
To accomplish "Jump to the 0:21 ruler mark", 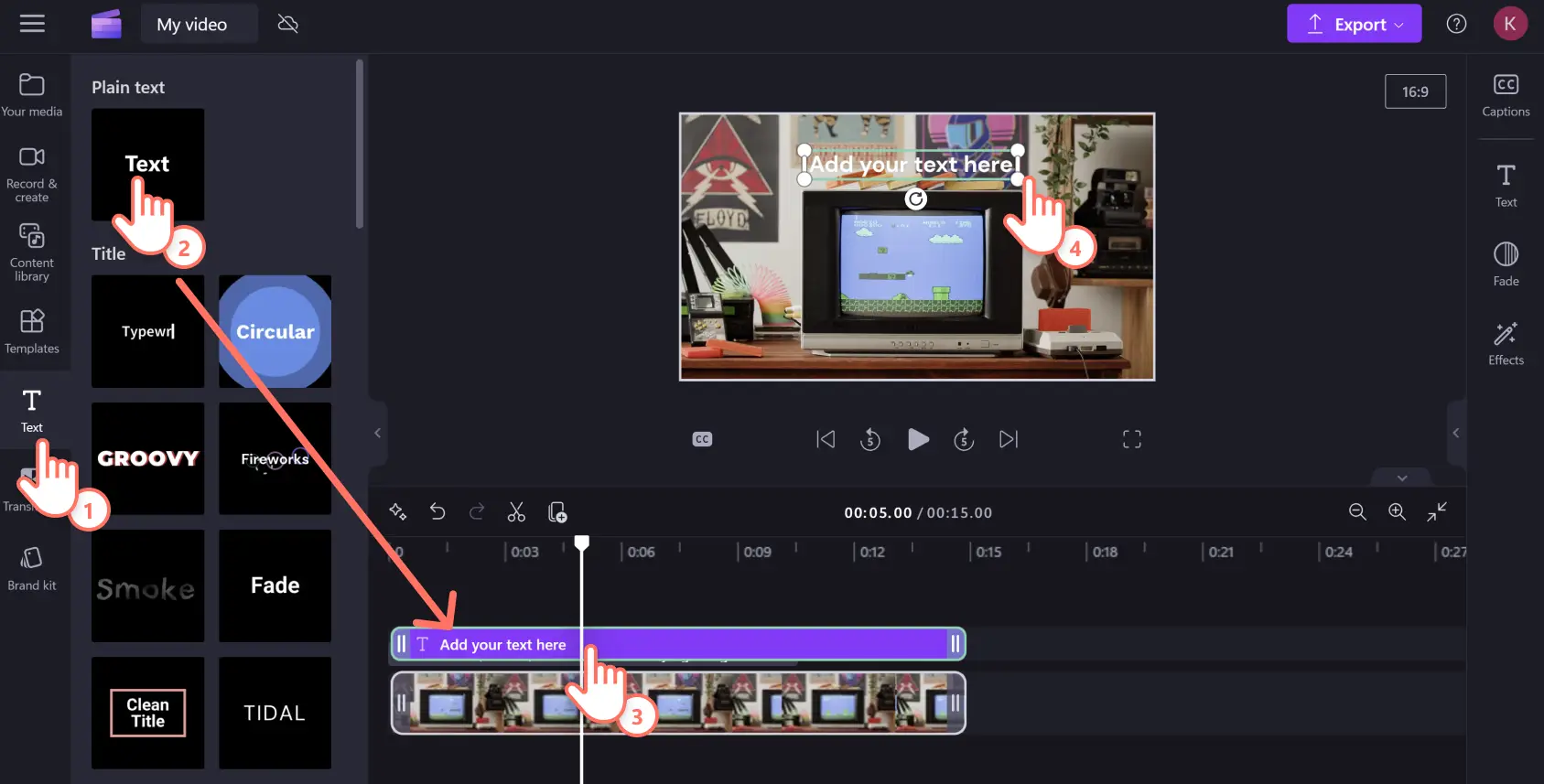I will [1219, 552].
